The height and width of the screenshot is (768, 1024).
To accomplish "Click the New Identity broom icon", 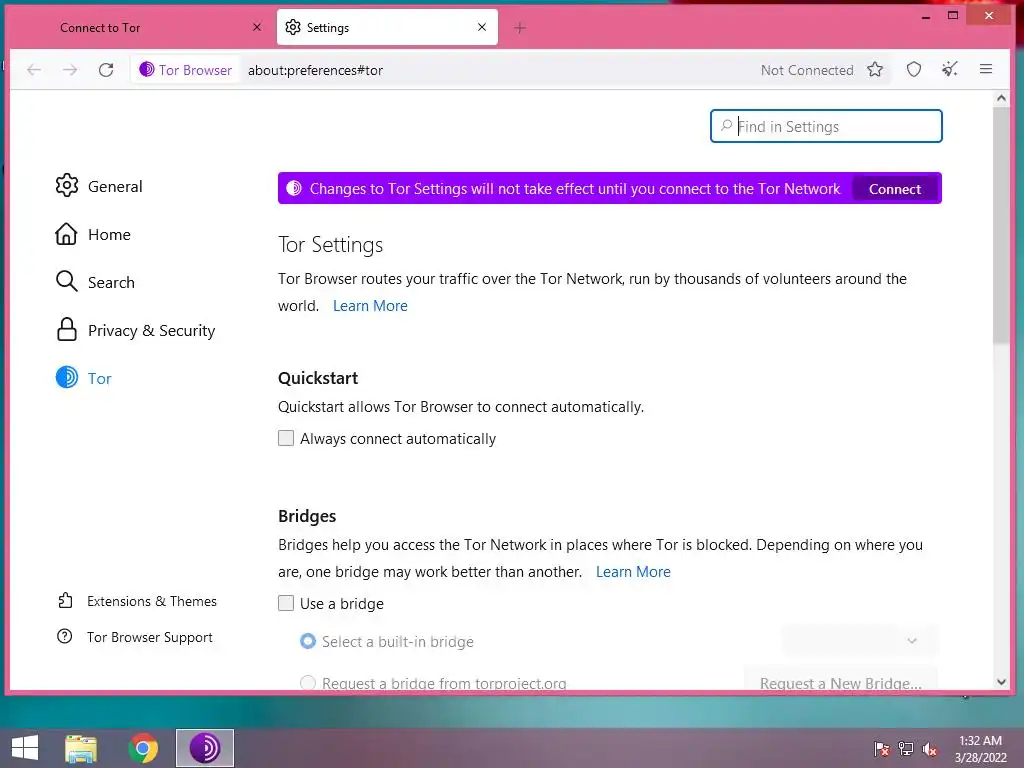I will tap(950, 69).
